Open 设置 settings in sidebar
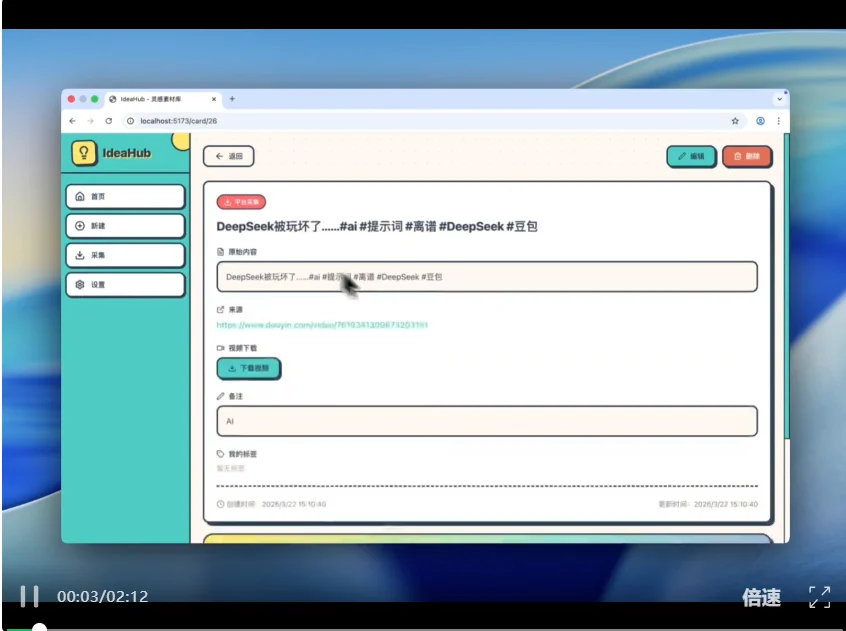Viewport: 846px width, 631px height. tap(125, 285)
